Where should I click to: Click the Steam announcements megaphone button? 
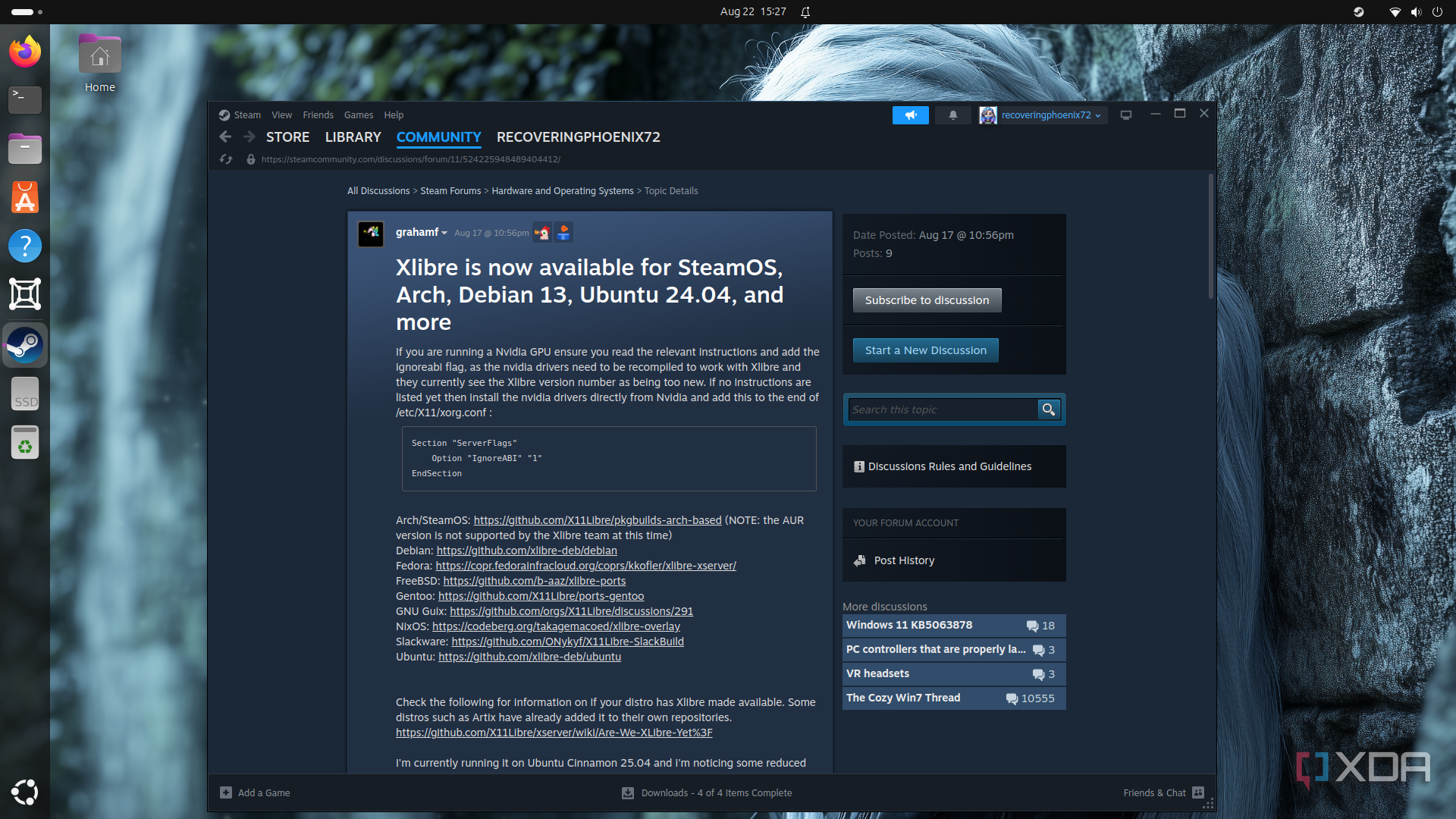pyautogui.click(x=910, y=115)
